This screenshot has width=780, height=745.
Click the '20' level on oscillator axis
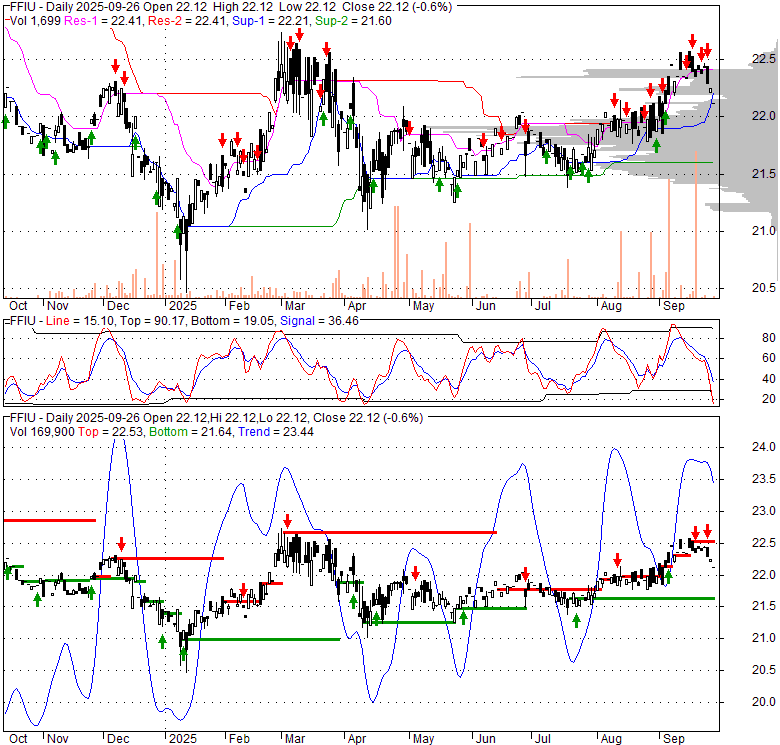[769, 399]
